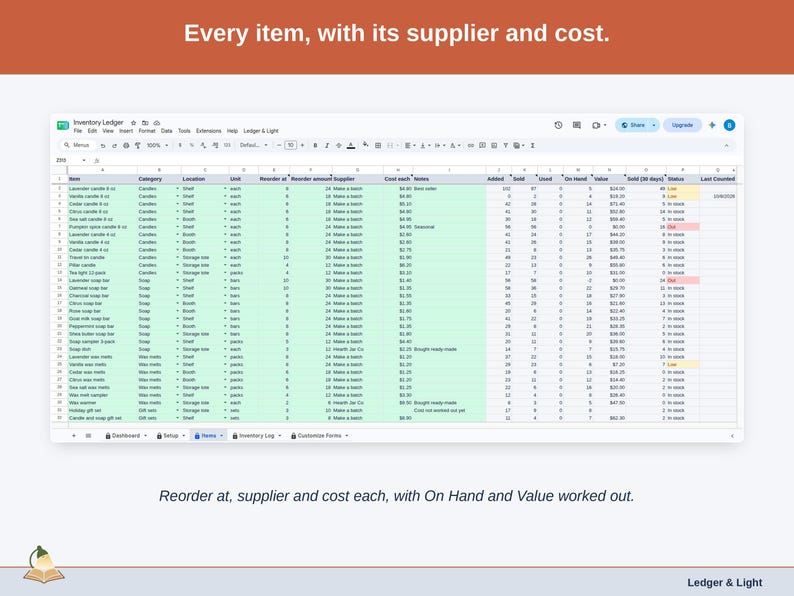Click the Insert link icon

click(470, 145)
